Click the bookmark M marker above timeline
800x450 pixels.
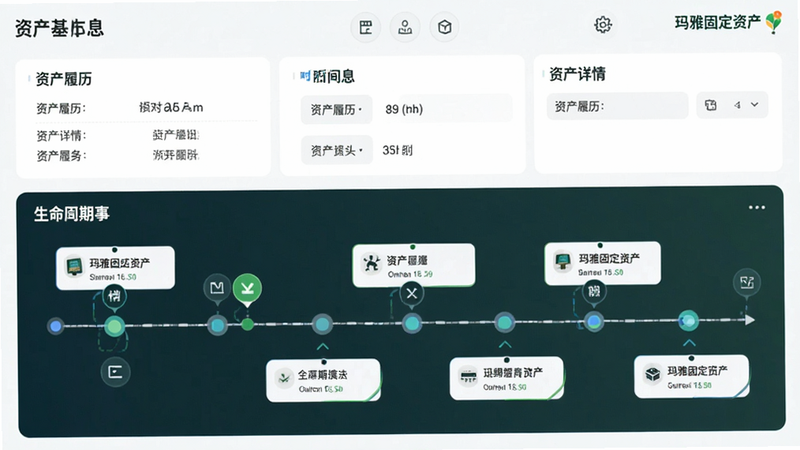point(217,288)
